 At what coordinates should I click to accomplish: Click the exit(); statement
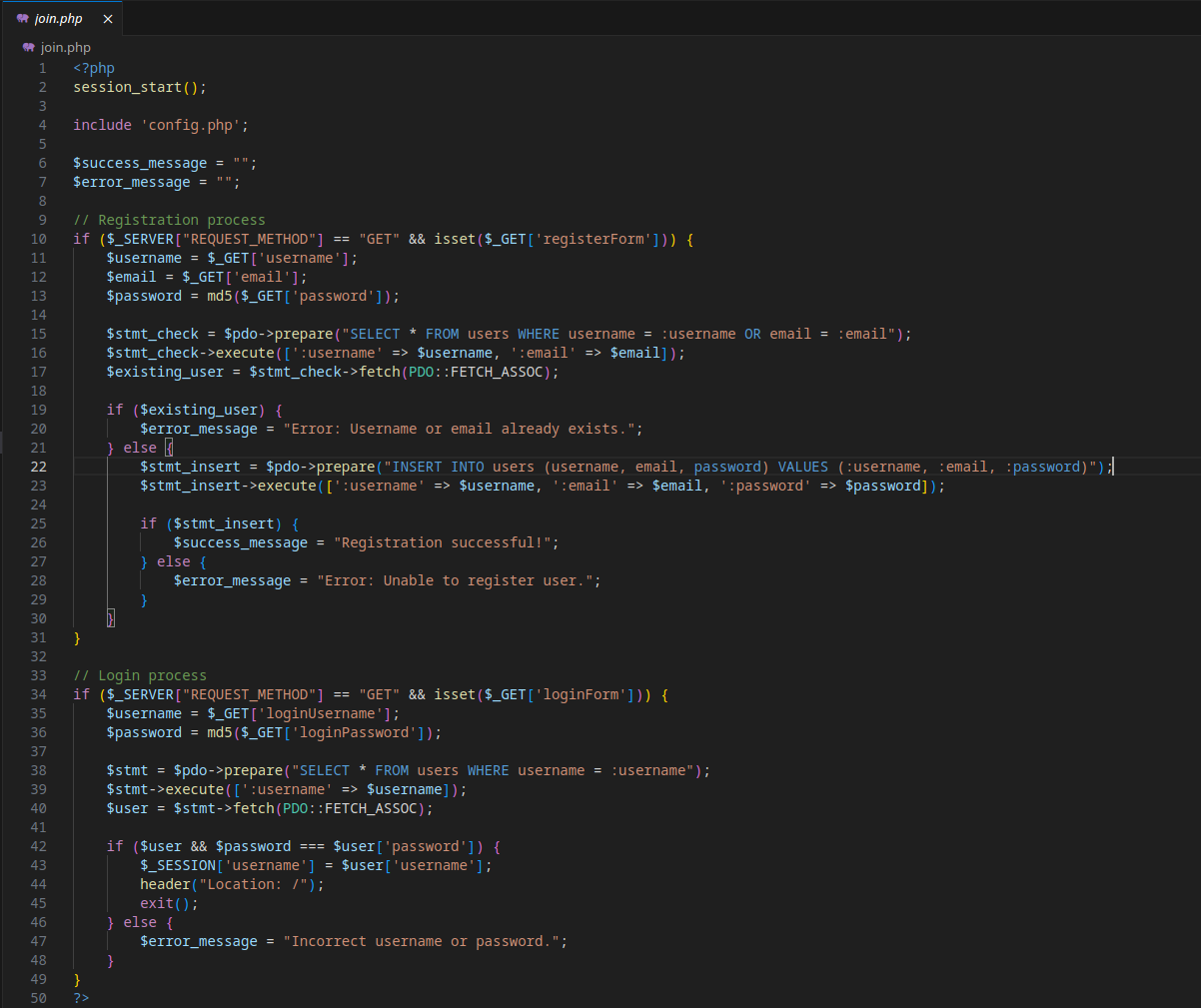tap(169, 903)
